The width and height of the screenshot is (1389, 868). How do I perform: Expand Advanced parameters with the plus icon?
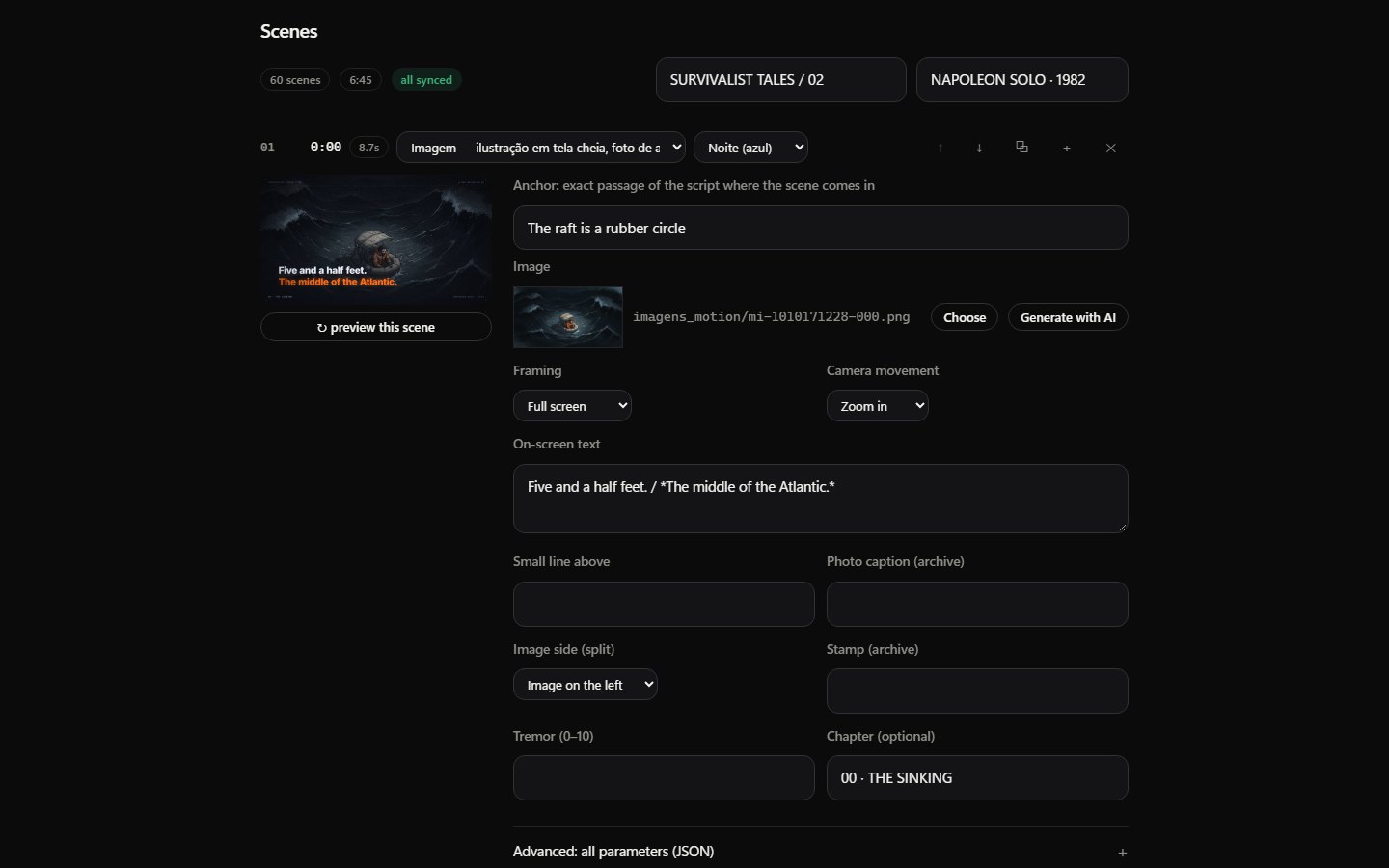tap(1122, 853)
